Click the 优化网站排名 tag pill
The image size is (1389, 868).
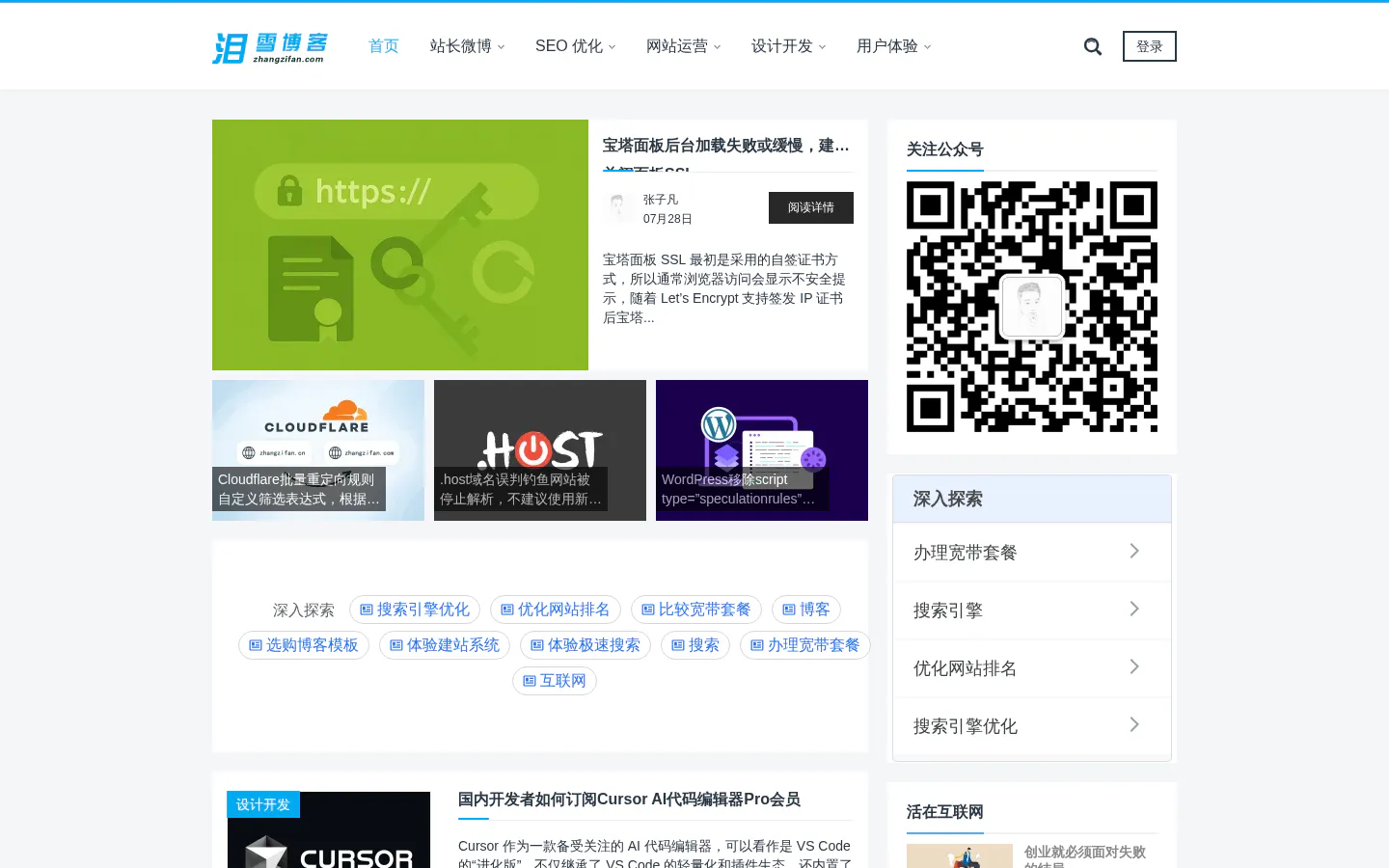click(x=556, y=610)
